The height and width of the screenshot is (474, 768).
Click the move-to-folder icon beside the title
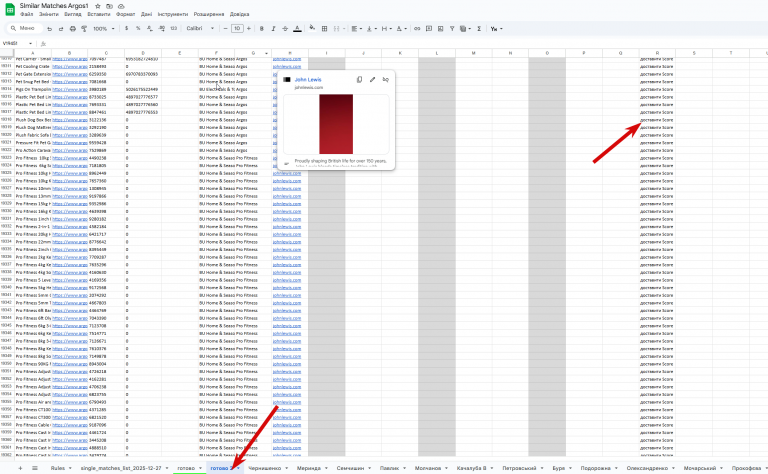pyautogui.click(x=109, y=6)
